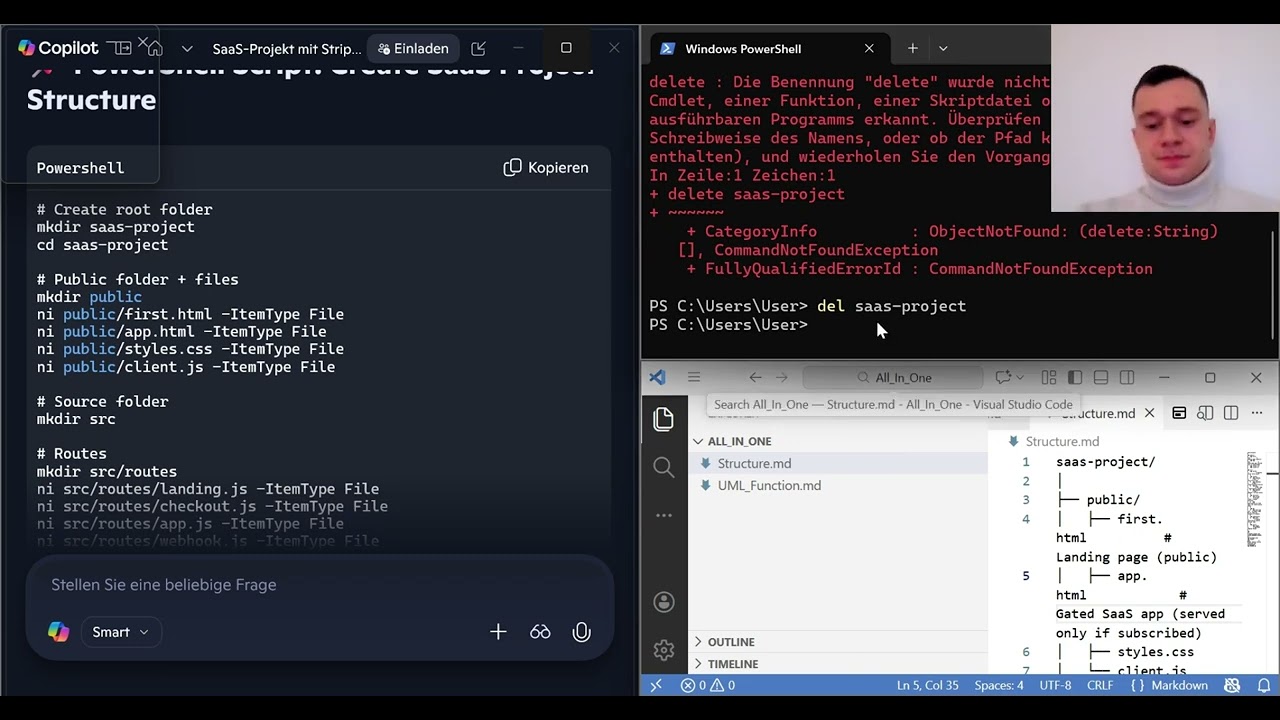Open the Manage gear in VS Code
This screenshot has width=1280, height=720.
click(663, 650)
